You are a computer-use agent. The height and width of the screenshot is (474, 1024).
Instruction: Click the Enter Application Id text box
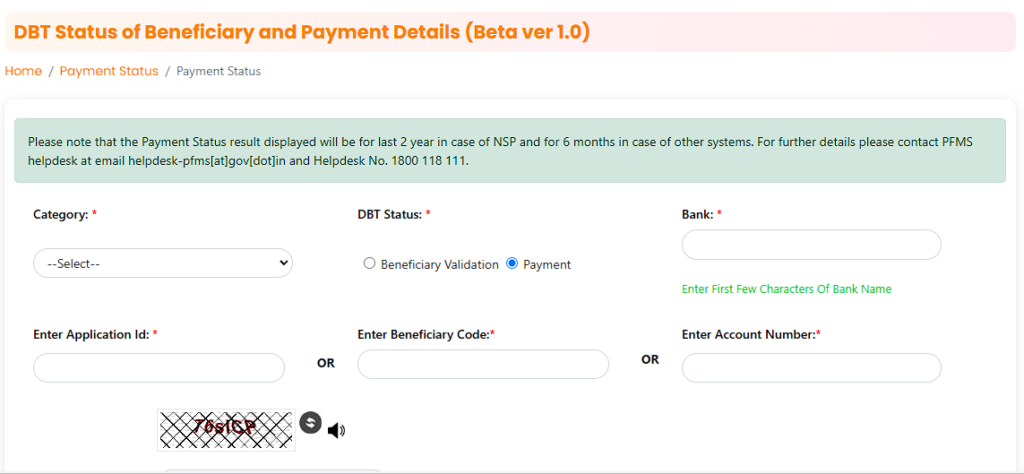click(159, 368)
